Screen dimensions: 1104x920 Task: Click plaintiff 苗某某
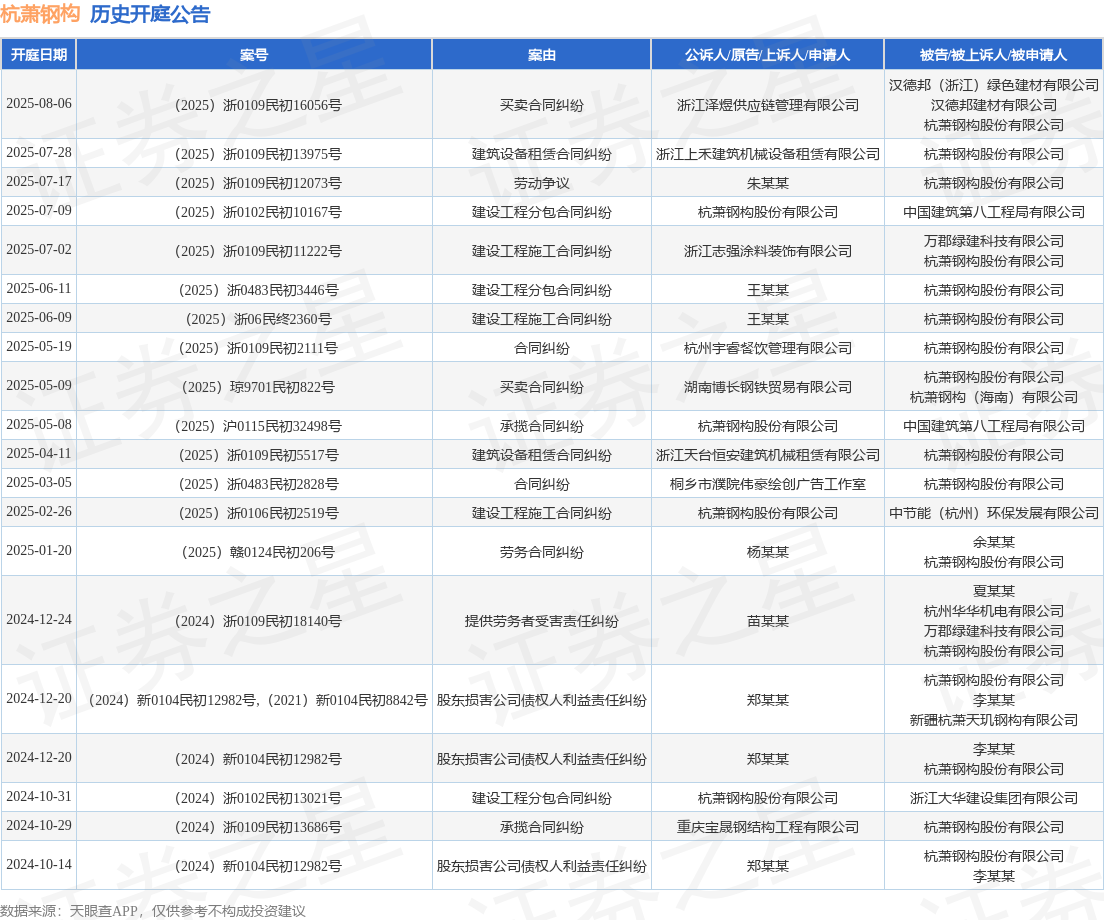pos(767,621)
